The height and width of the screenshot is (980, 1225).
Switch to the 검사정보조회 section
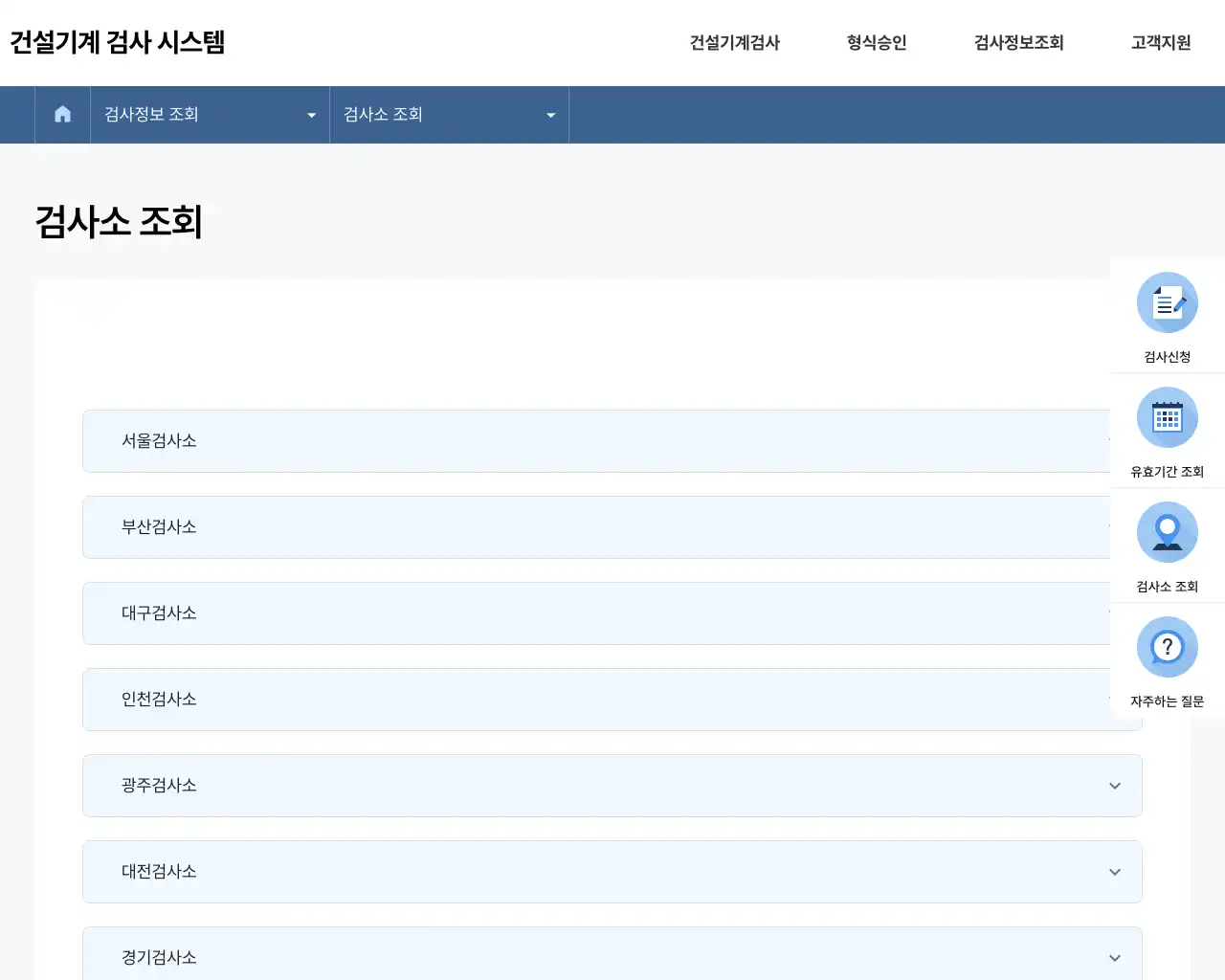1018,43
